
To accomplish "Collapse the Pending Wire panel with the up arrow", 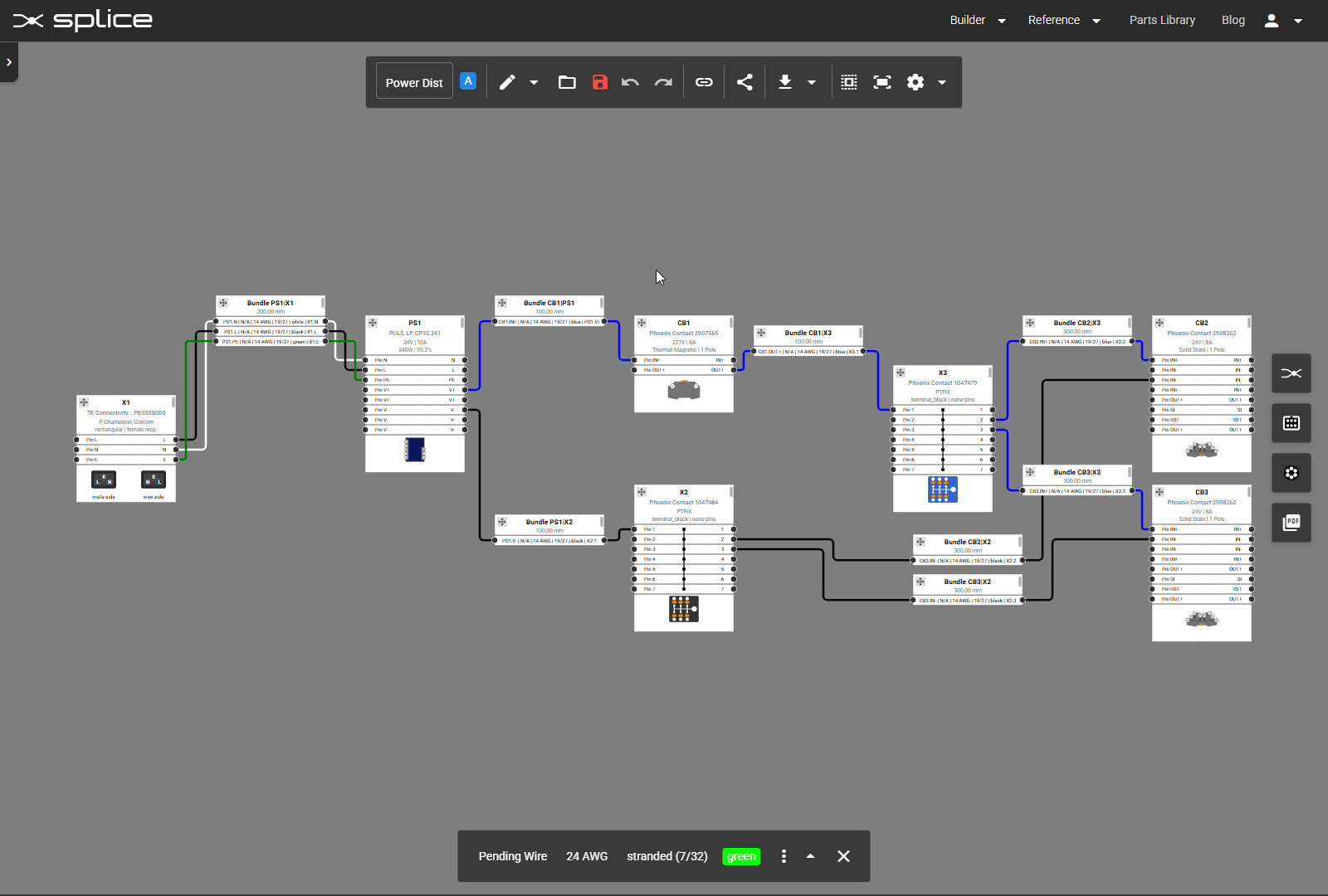I will (811, 856).
